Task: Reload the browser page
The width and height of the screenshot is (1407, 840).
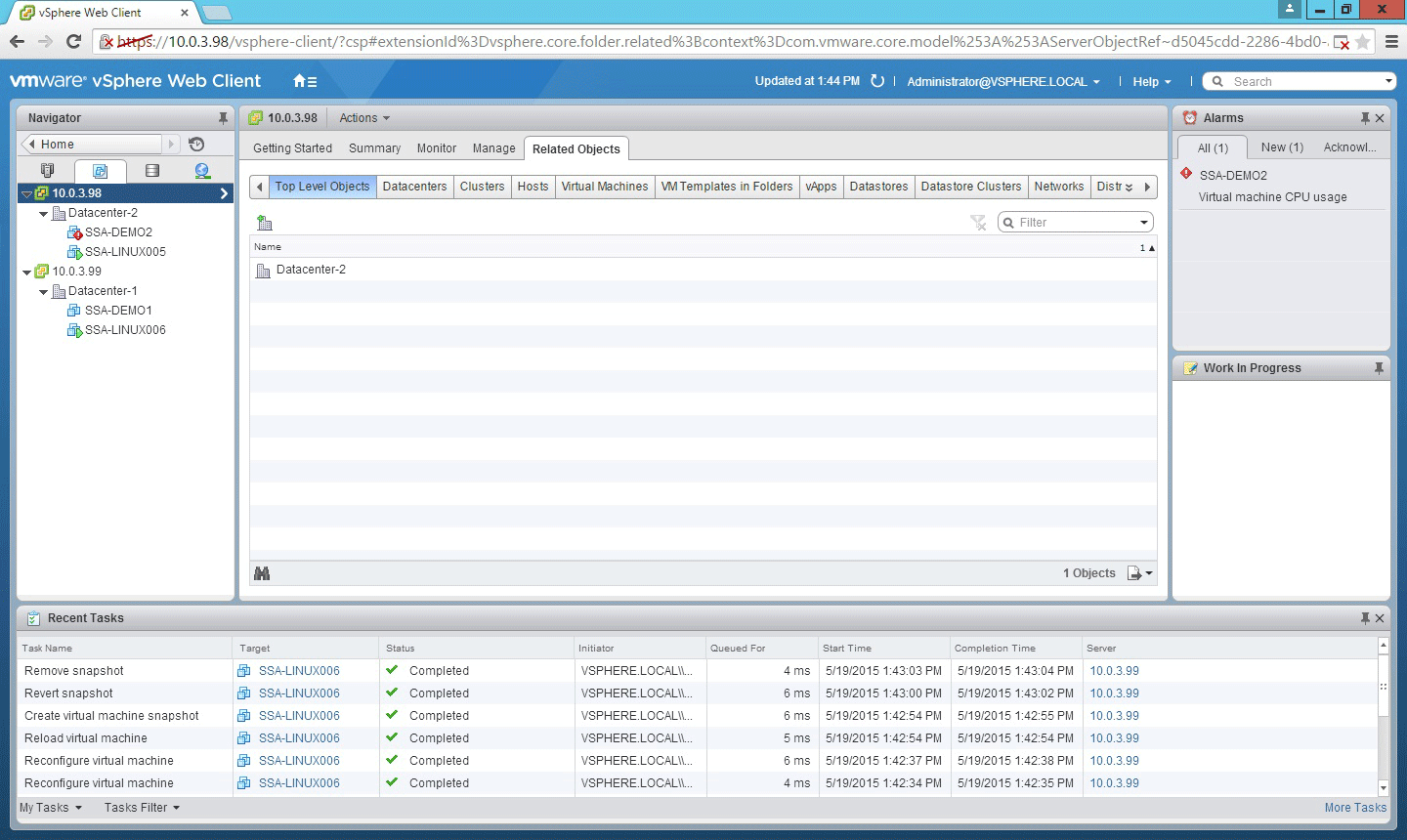Action: point(73,41)
